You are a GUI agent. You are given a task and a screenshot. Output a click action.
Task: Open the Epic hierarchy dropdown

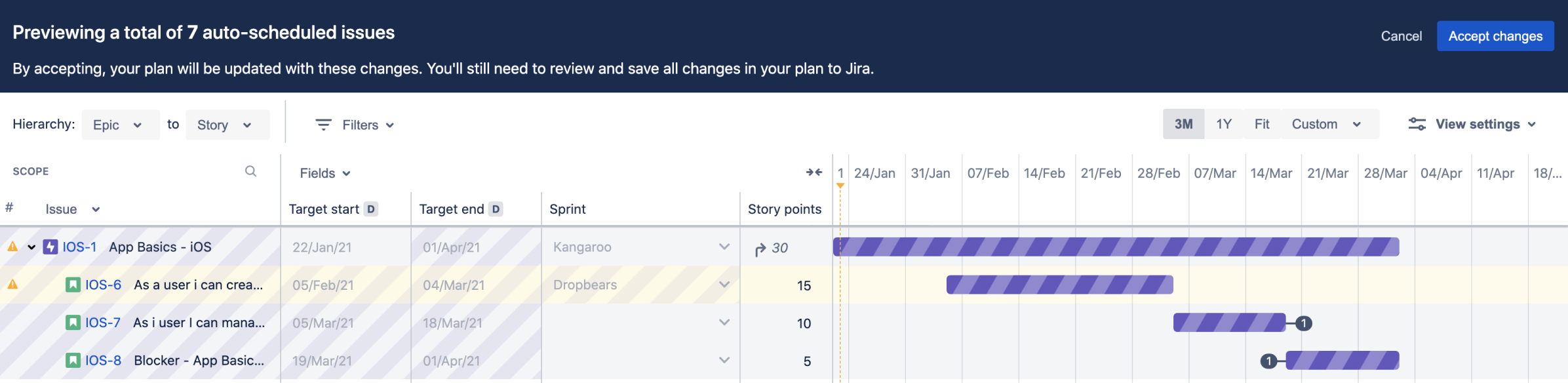[x=120, y=125]
